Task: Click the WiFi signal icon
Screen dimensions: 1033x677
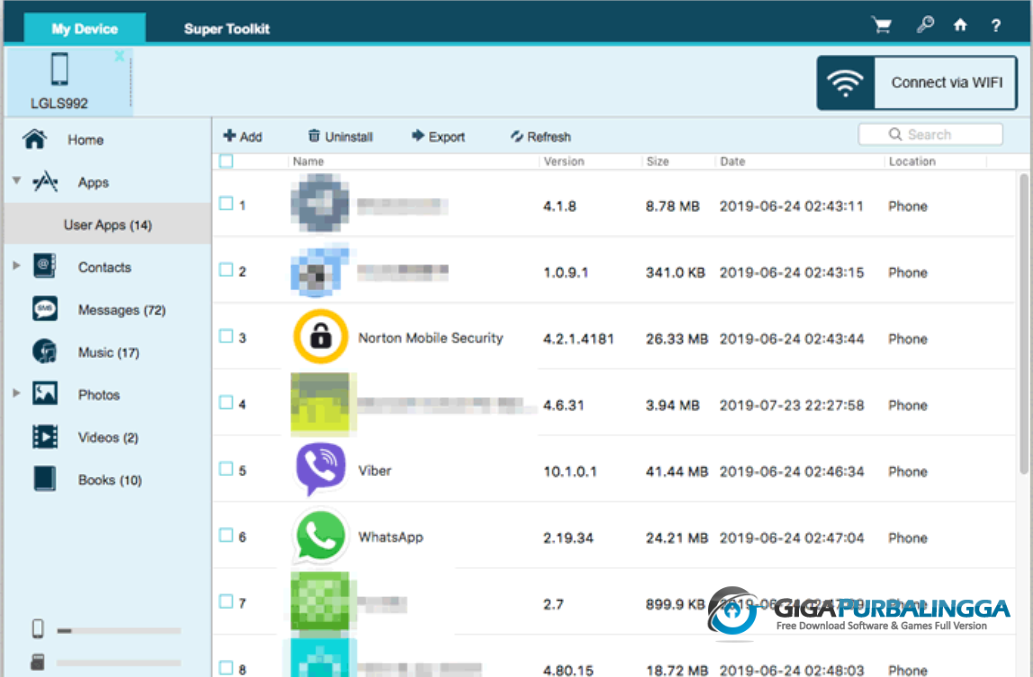Action: [x=845, y=83]
